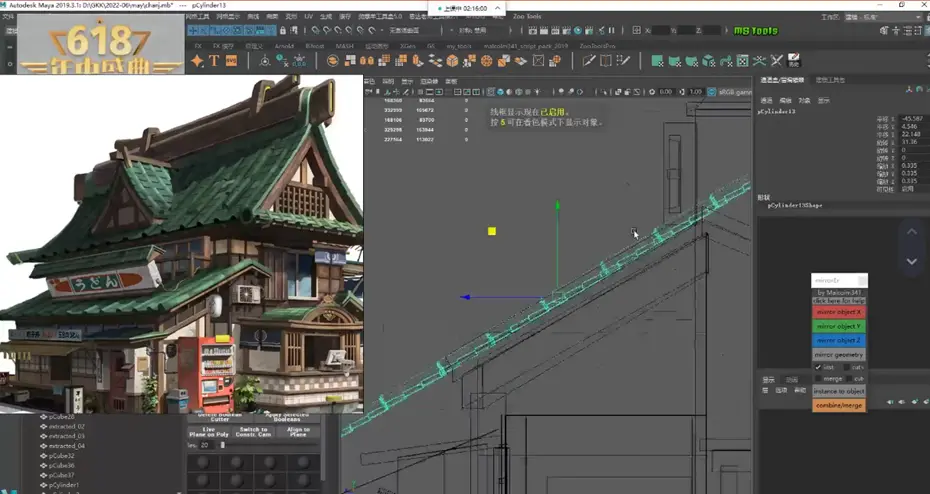Select extracted_02 in the outliner
The width and height of the screenshot is (930, 494).
pos(66,426)
